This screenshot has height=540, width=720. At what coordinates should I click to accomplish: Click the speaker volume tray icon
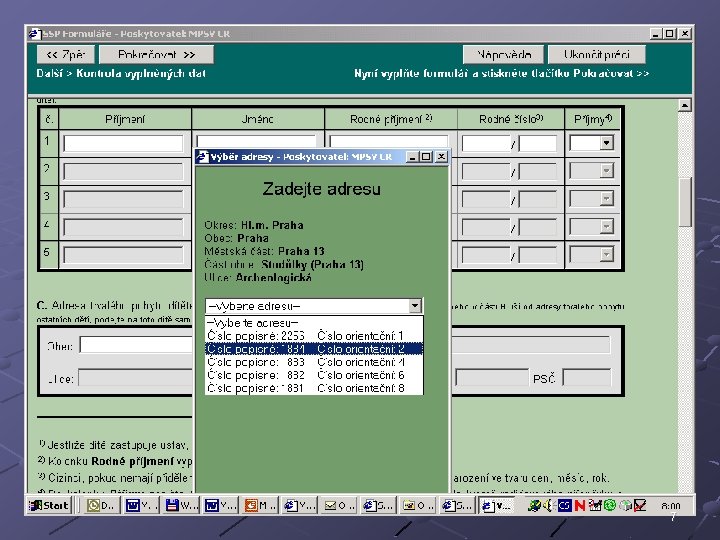(549, 506)
